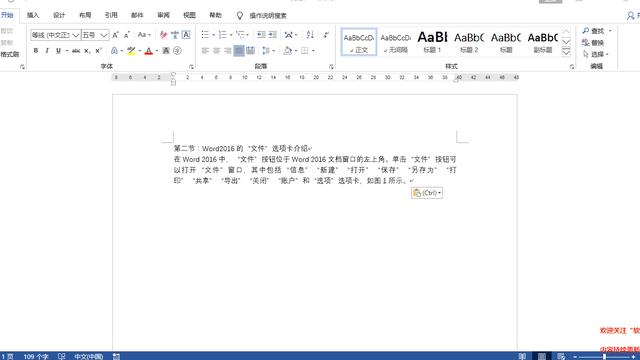The width and height of the screenshot is (640, 360).
Task: Click the Align Right icon
Action: [228, 51]
